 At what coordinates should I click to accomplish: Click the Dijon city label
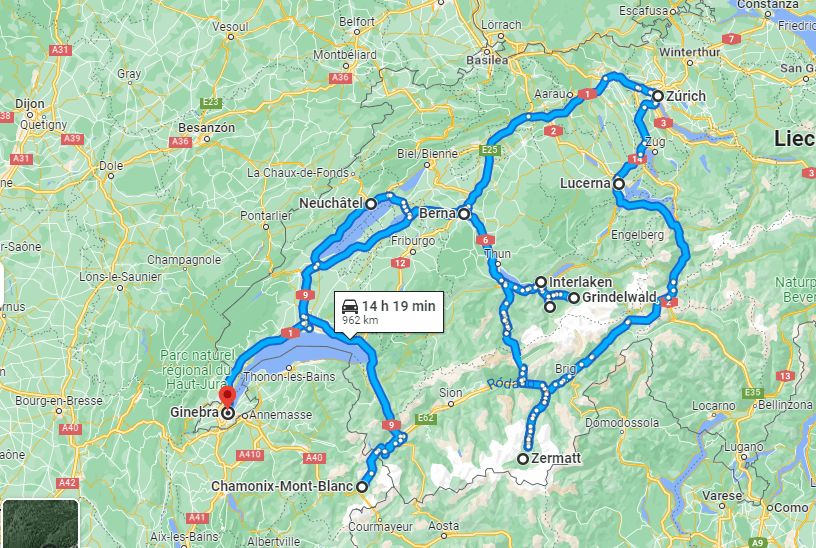30,104
